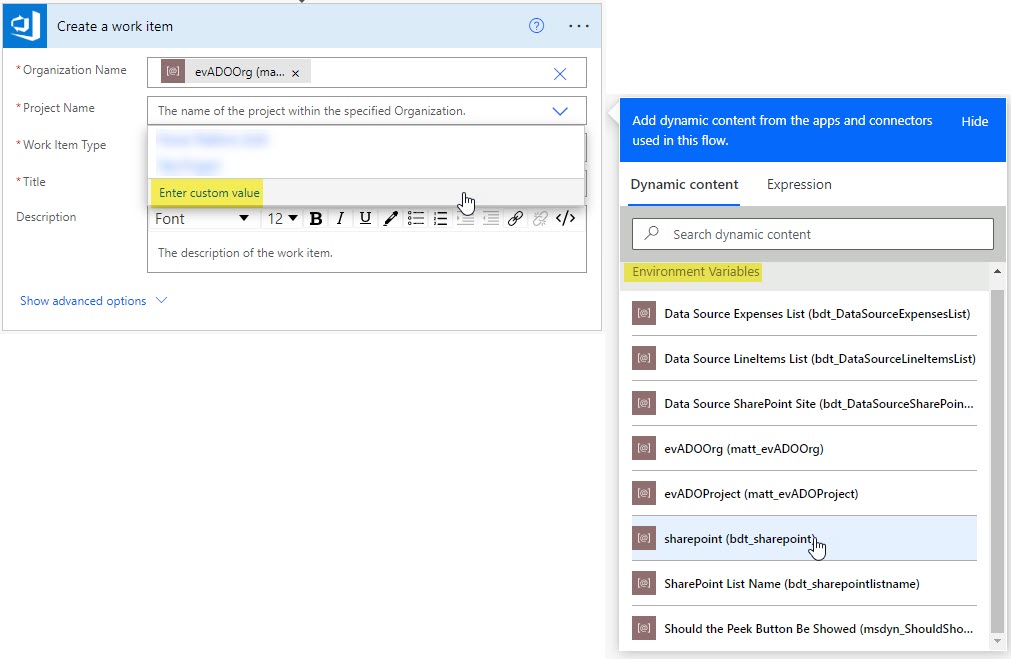The height and width of the screenshot is (659, 1011).
Task: Remove the evADOOrg token from Organization Name
Action: coord(295,73)
